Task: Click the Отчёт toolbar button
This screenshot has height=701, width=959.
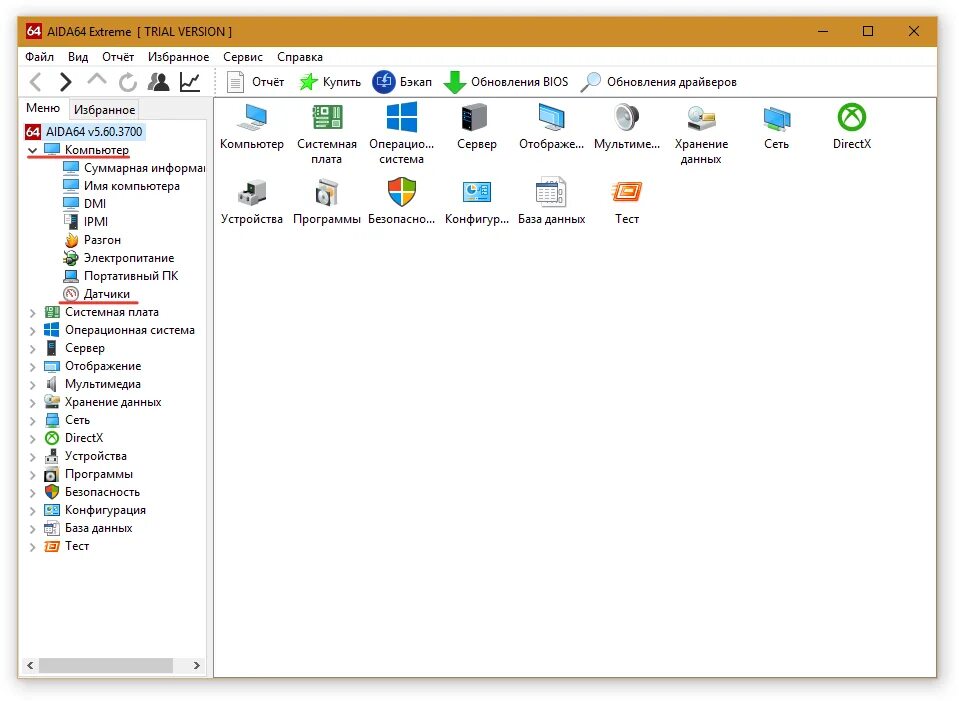Action: [256, 82]
